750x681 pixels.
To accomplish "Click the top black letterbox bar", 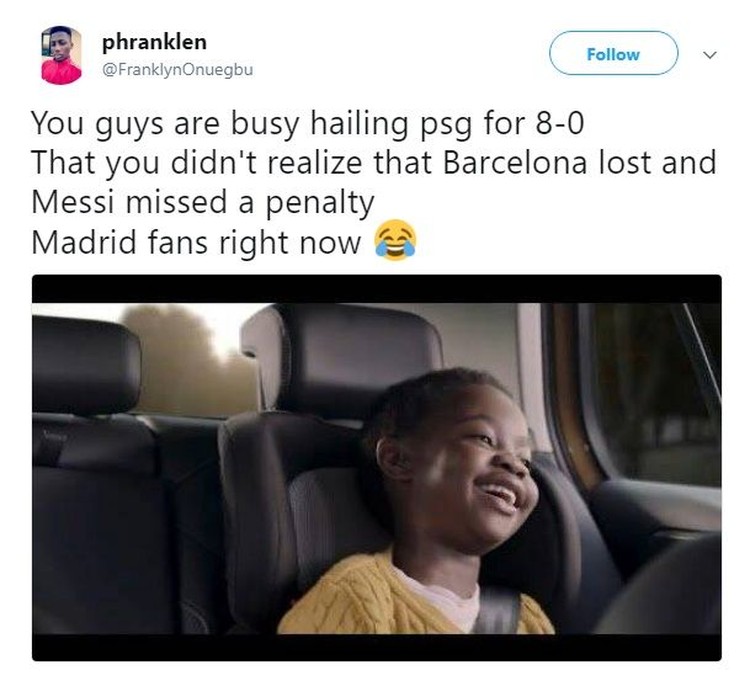I will click(x=376, y=289).
